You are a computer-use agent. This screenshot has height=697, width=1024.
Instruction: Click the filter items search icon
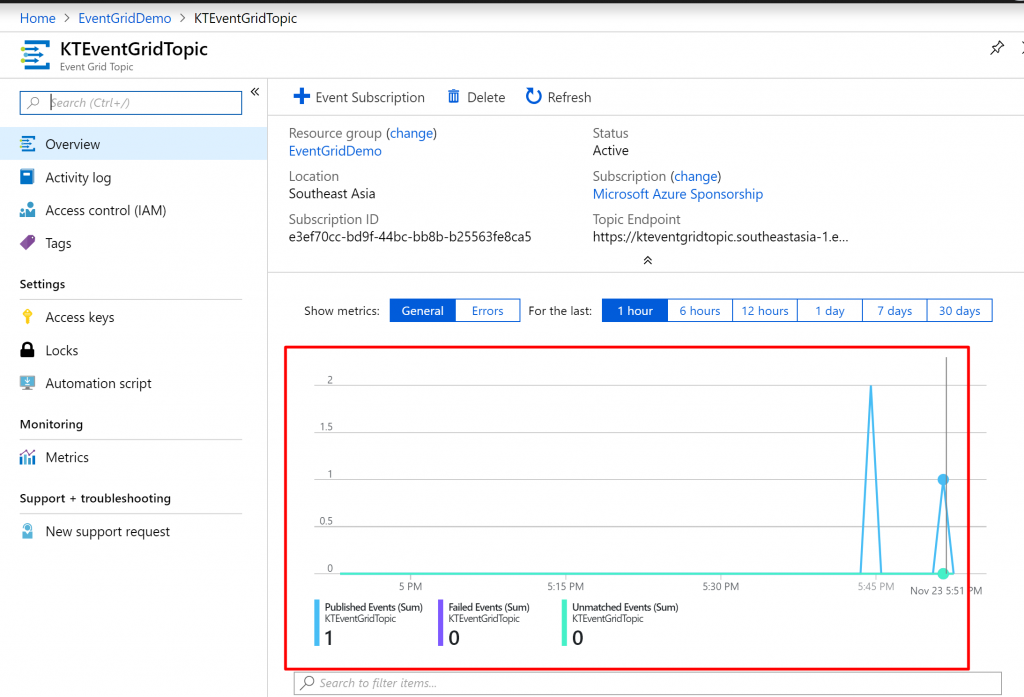click(307, 683)
